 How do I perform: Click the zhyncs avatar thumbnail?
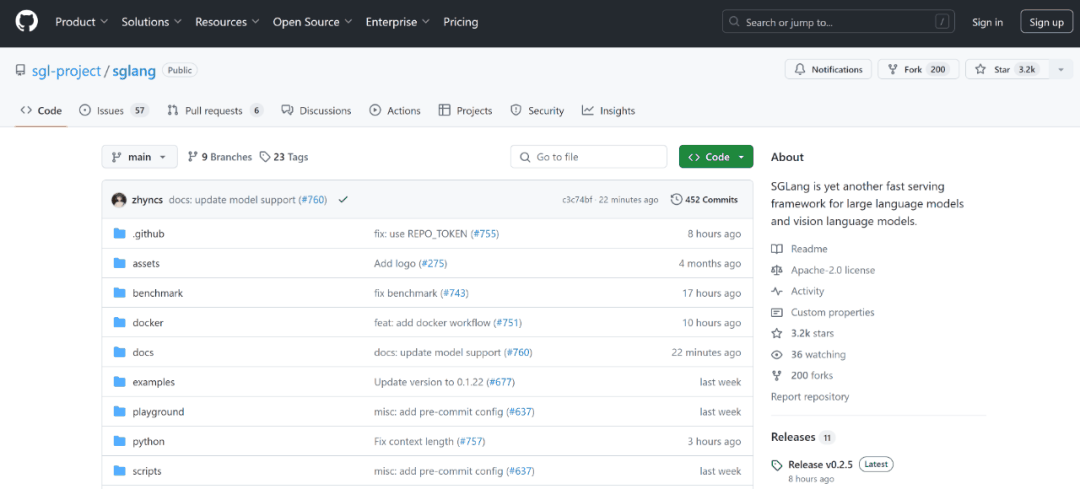[x=119, y=200]
